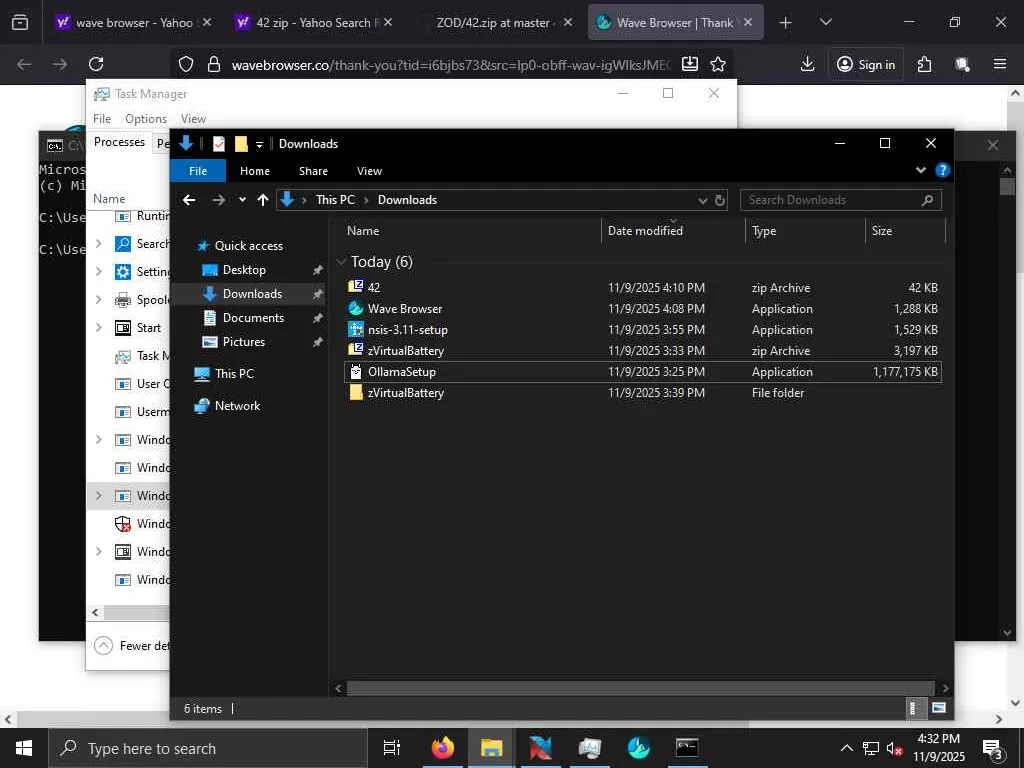Open Wave Browser from the taskbar

point(638,748)
